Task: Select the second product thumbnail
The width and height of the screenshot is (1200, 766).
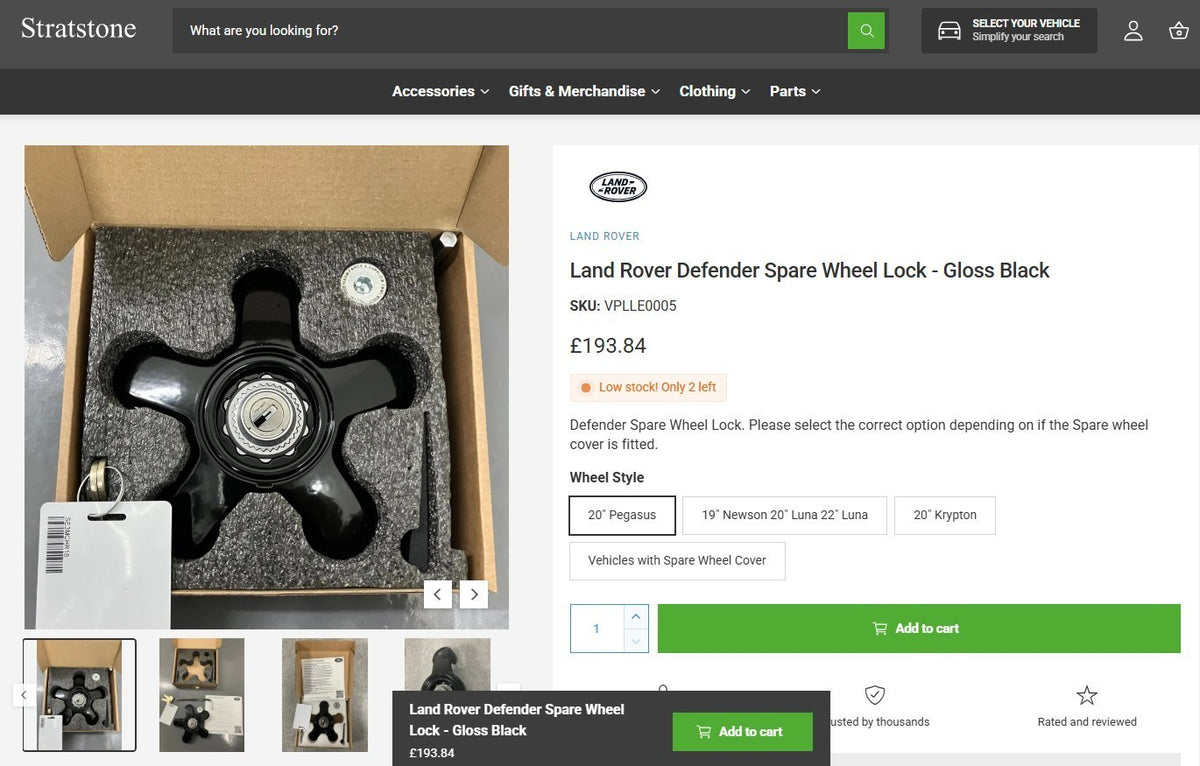Action: [x=202, y=695]
